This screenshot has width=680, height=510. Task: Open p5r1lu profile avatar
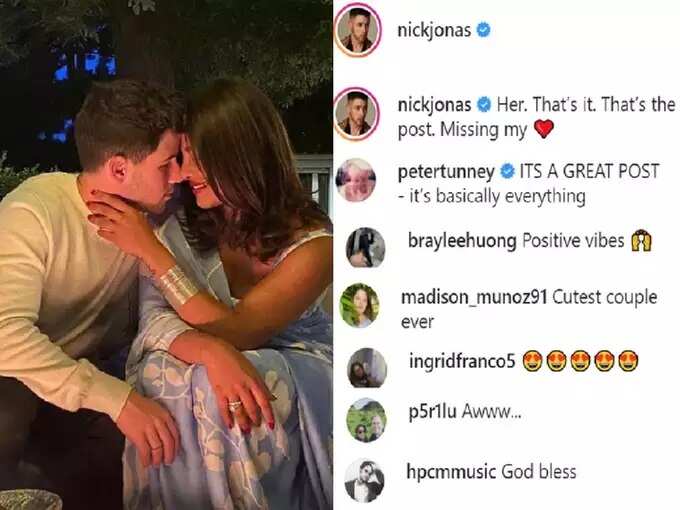point(366,421)
